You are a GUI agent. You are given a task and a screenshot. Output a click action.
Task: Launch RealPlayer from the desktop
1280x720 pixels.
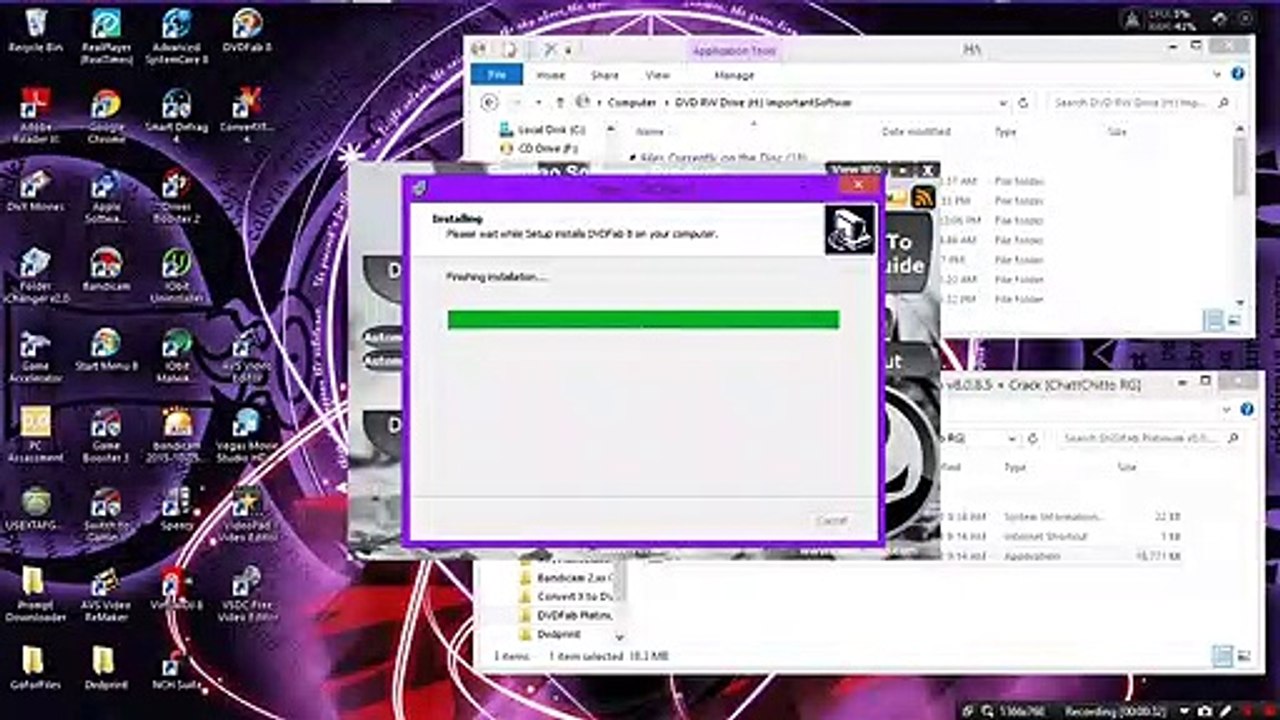tap(106, 36)
